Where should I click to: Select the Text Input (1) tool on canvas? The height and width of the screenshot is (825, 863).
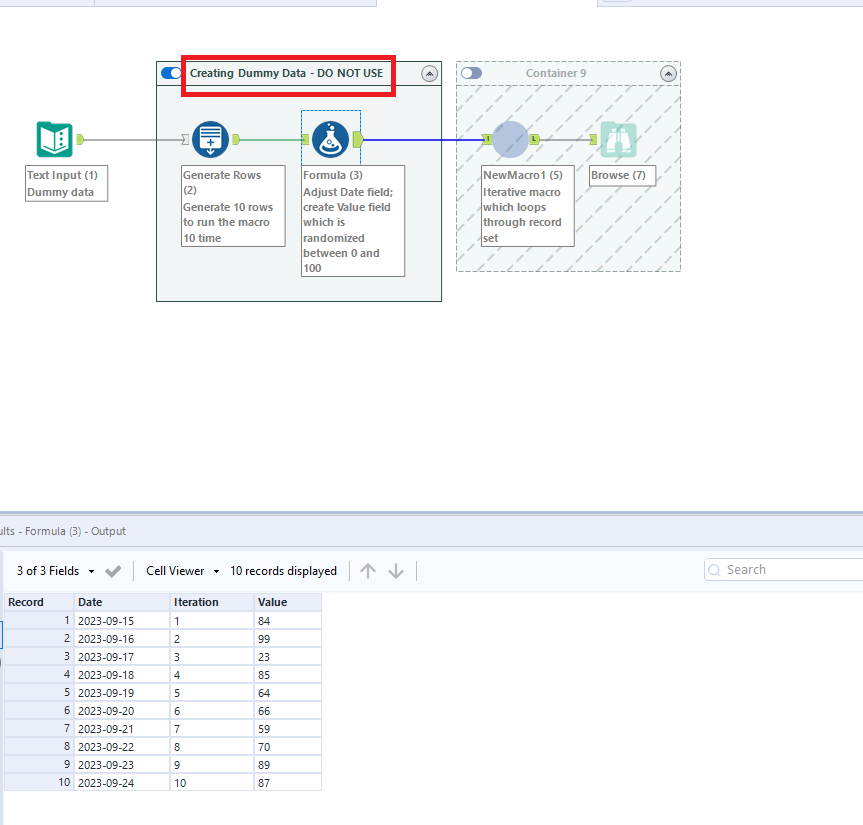click(x=53, y=139)
